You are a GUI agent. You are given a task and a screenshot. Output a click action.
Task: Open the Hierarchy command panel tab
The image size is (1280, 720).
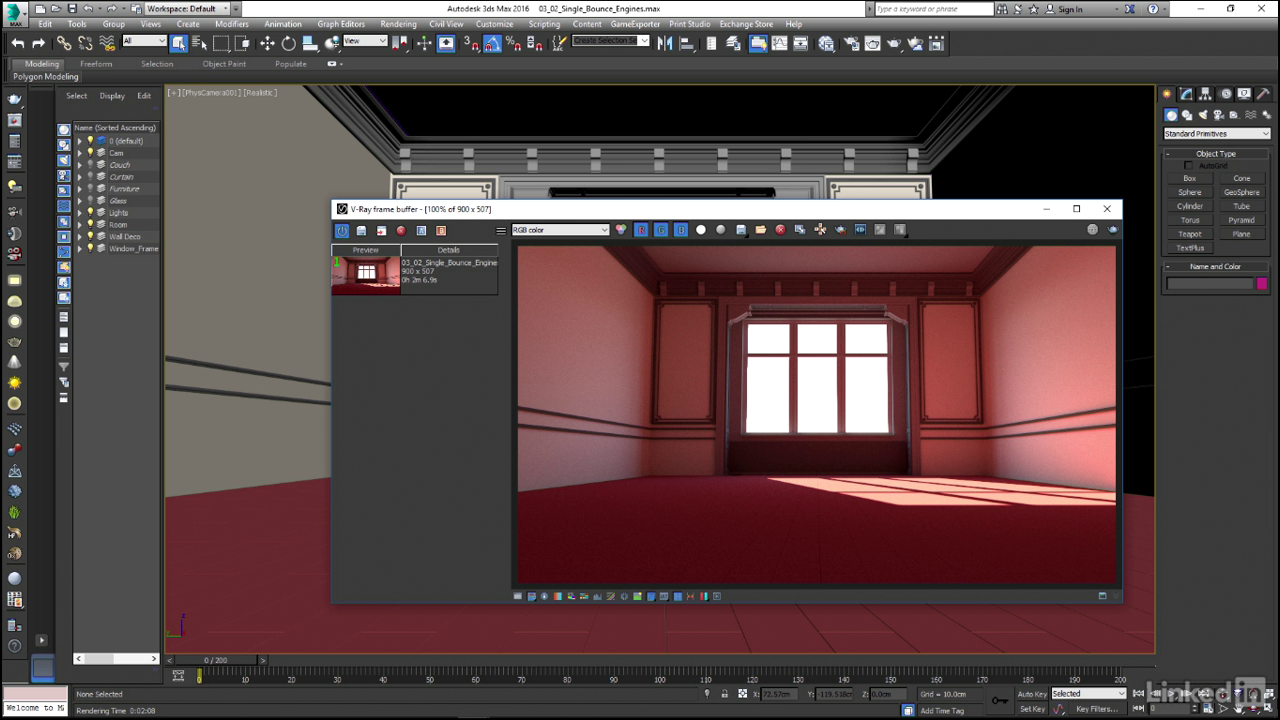(1206, 94)
